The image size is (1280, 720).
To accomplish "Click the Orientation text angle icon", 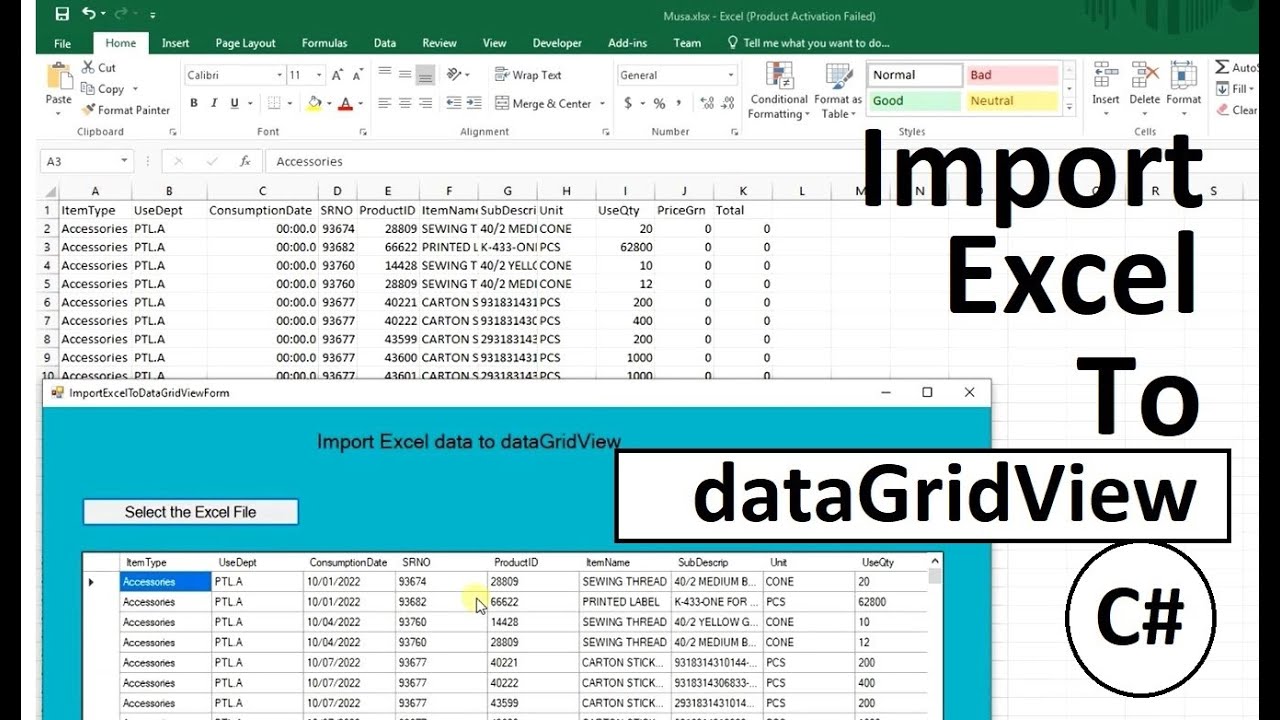I will 454,75.
